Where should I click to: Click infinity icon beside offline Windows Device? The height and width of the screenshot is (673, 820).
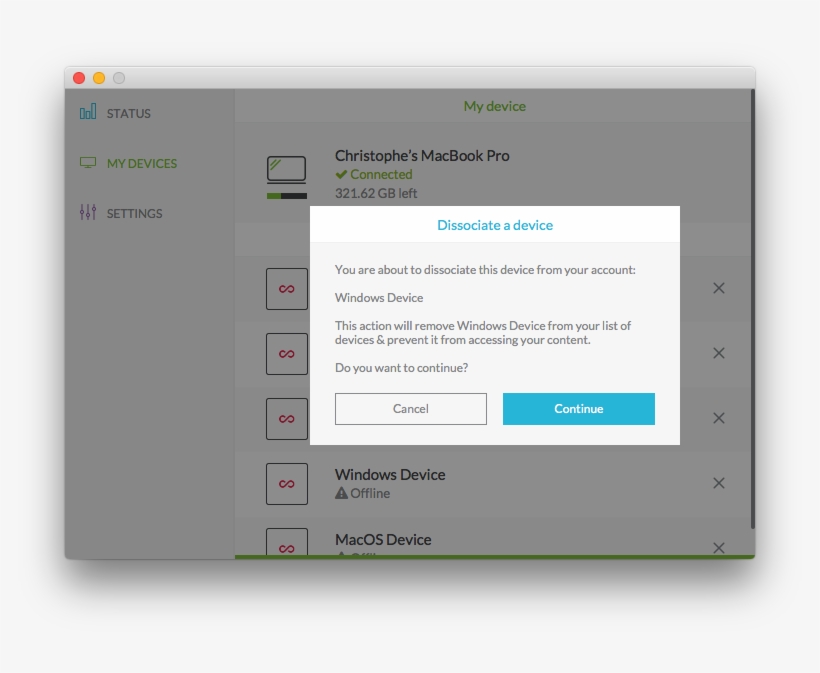click(287, 484)
